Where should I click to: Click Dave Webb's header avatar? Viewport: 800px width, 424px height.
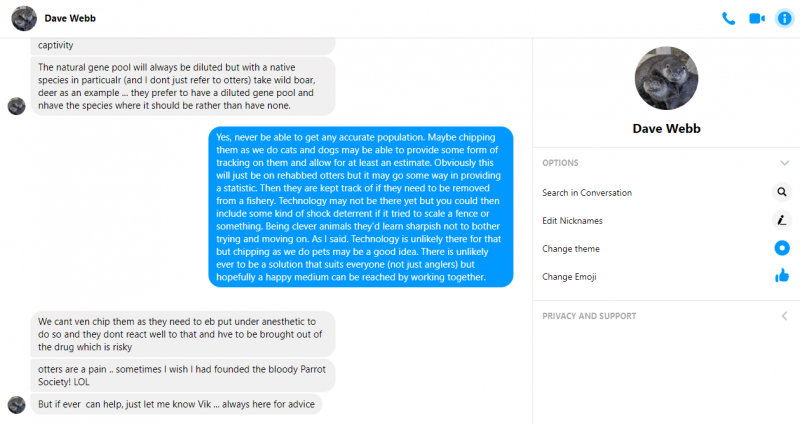coord(24,18)
